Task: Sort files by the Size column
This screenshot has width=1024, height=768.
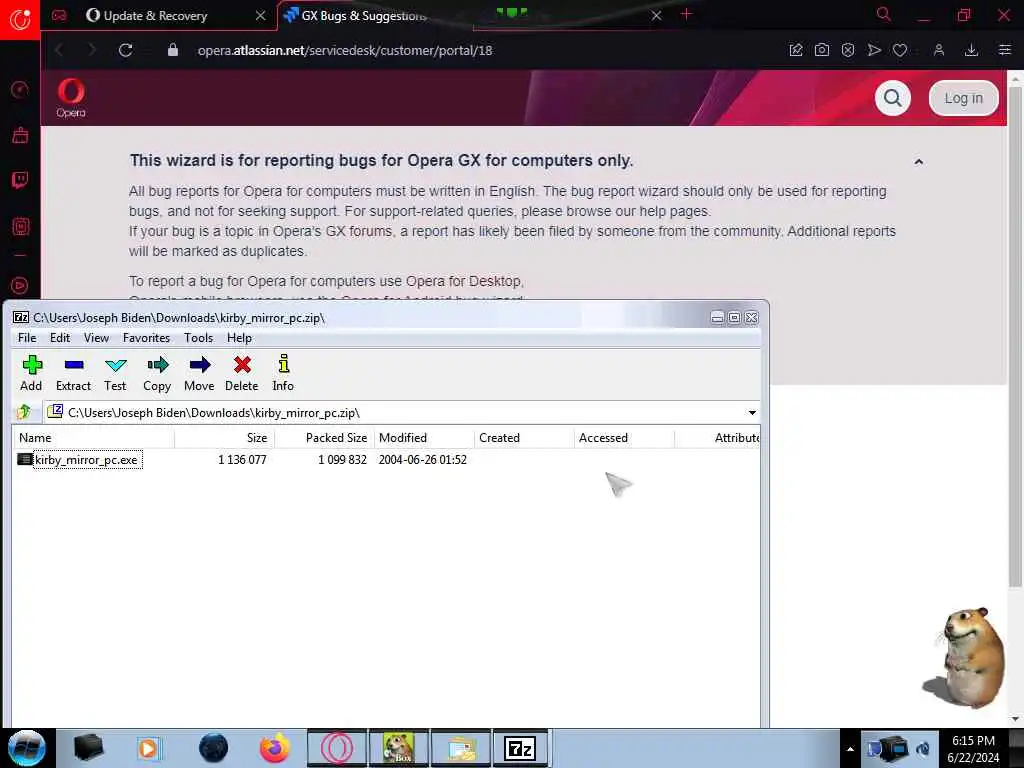Action: [x=225, y=438]
